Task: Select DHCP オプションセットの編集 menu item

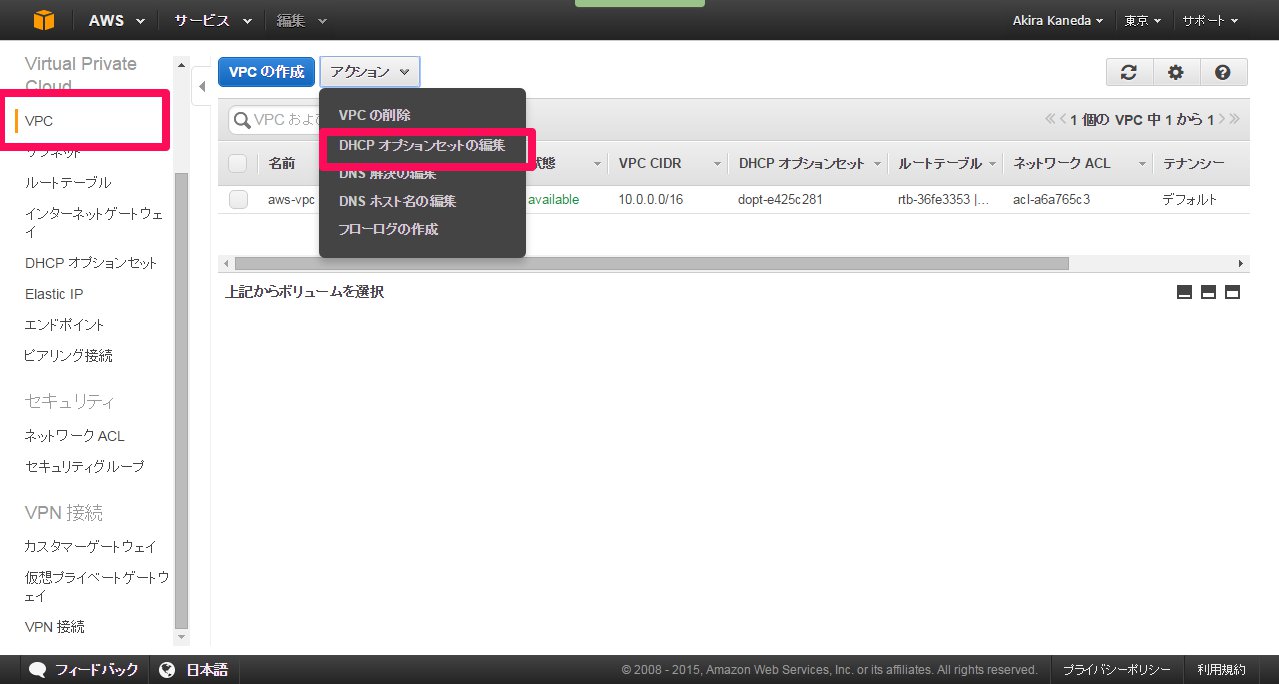Action: (422, 146)
